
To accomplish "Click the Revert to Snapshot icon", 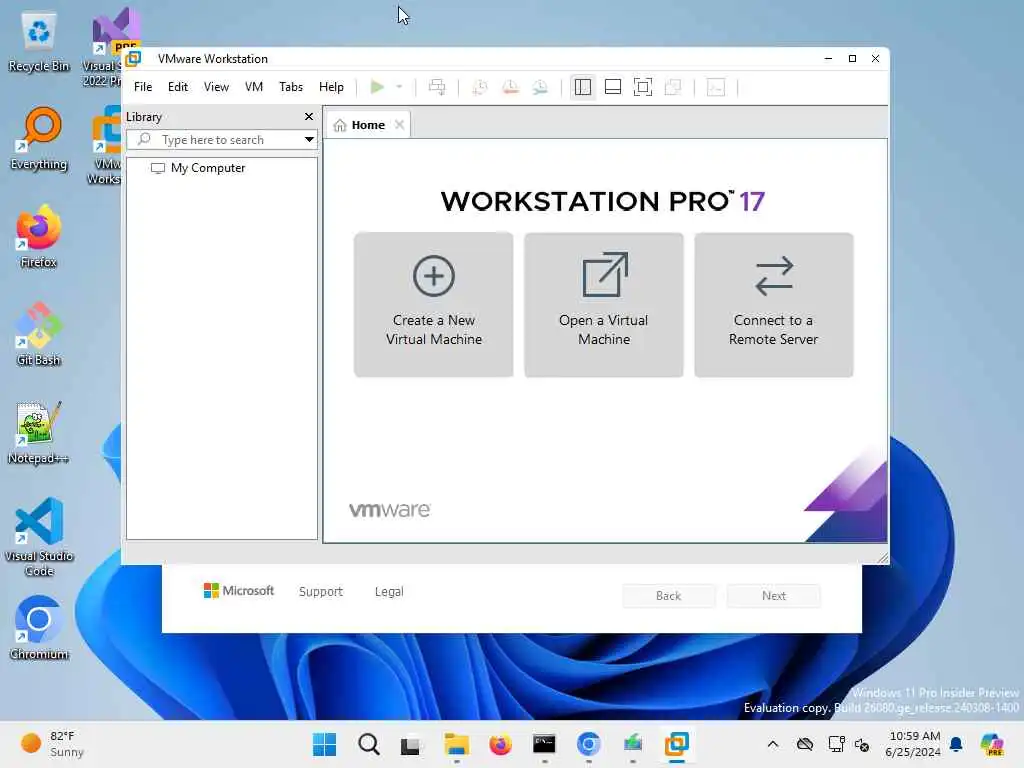I will tap(510, 87).
